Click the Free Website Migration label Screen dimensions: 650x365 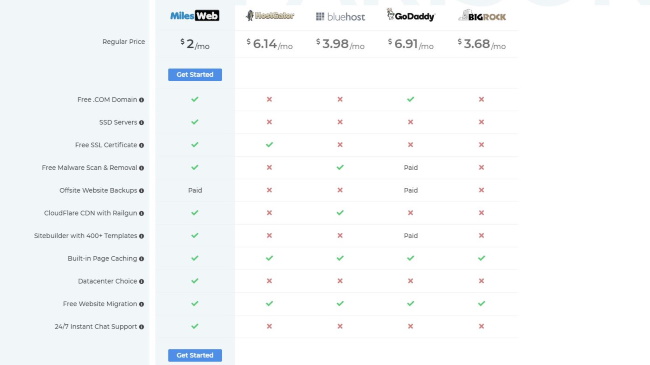[x=100, y=304]
